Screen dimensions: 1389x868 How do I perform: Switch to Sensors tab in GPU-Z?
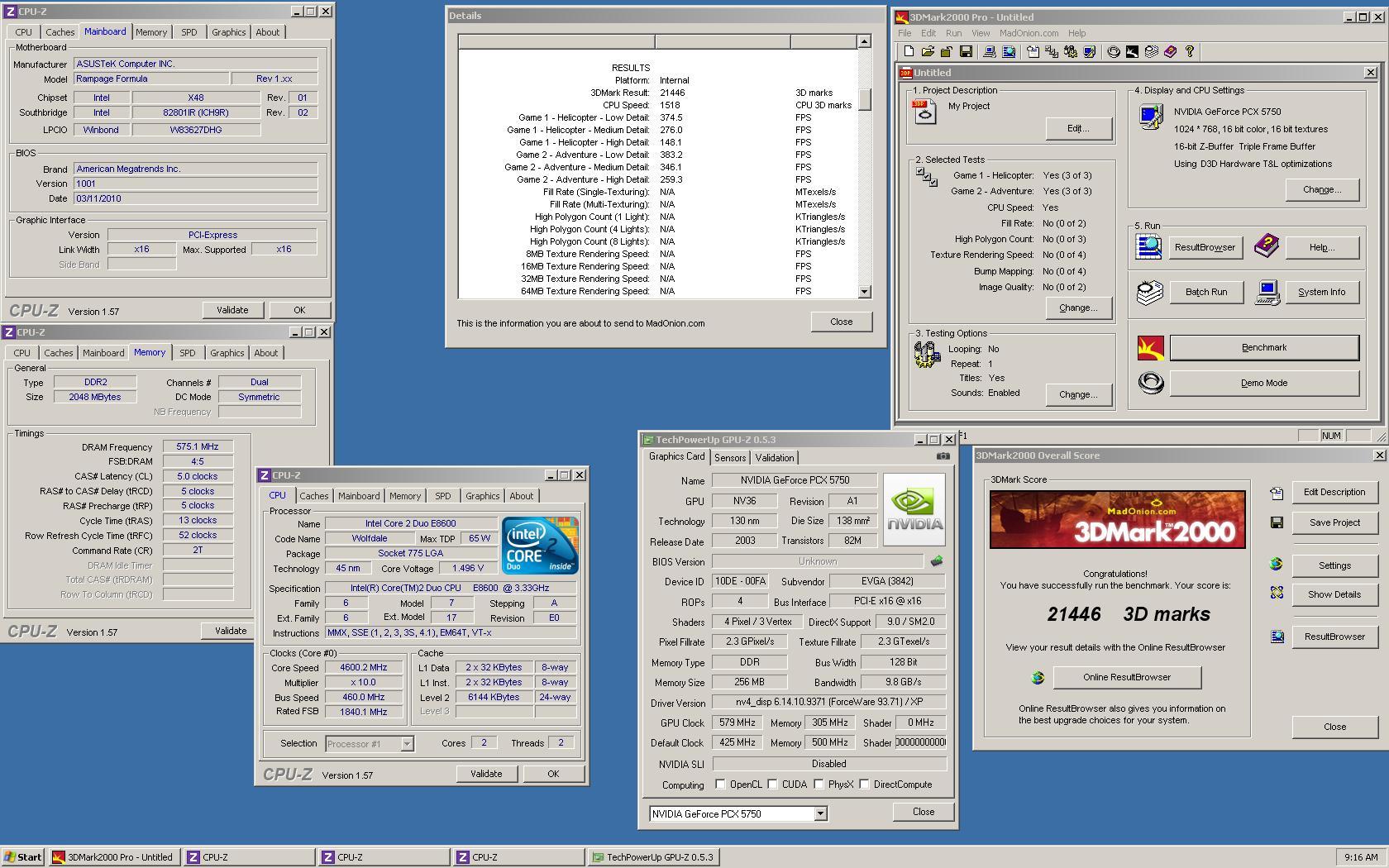[x=730, y=458]
